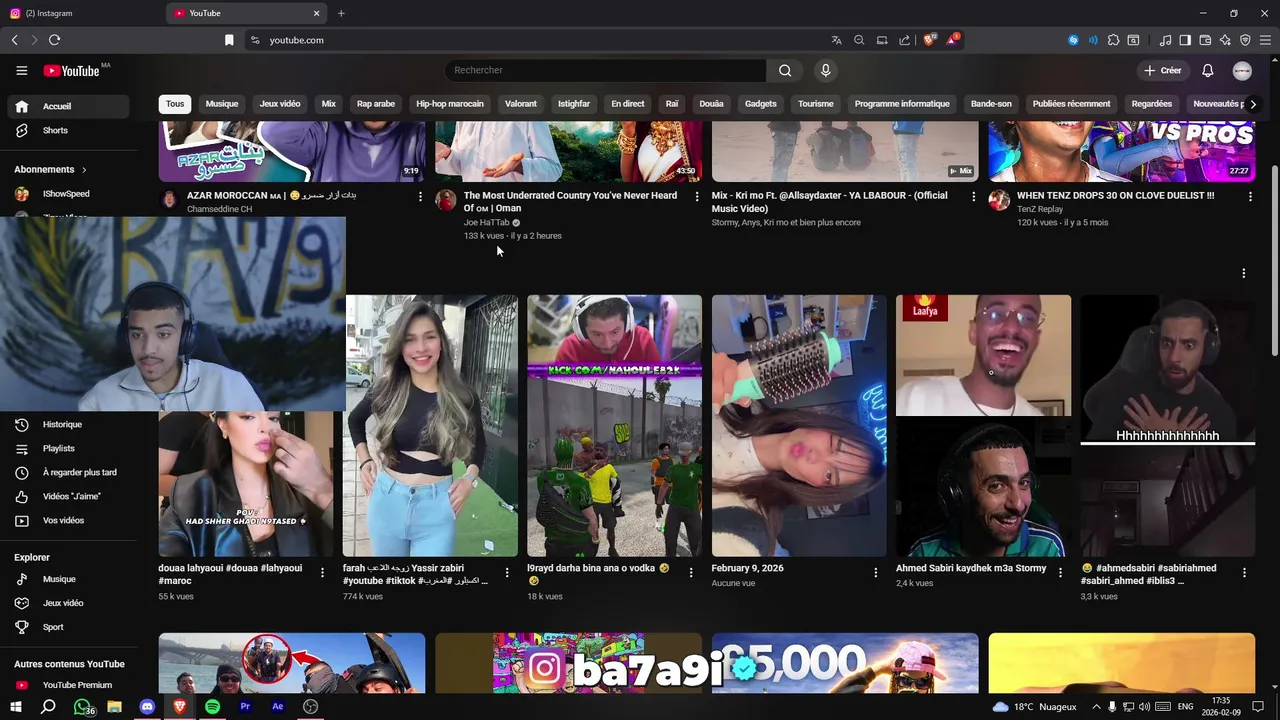Open options for douaa lahyaoui short
Screen dimensions: 1280x720
tap(322, 573)
